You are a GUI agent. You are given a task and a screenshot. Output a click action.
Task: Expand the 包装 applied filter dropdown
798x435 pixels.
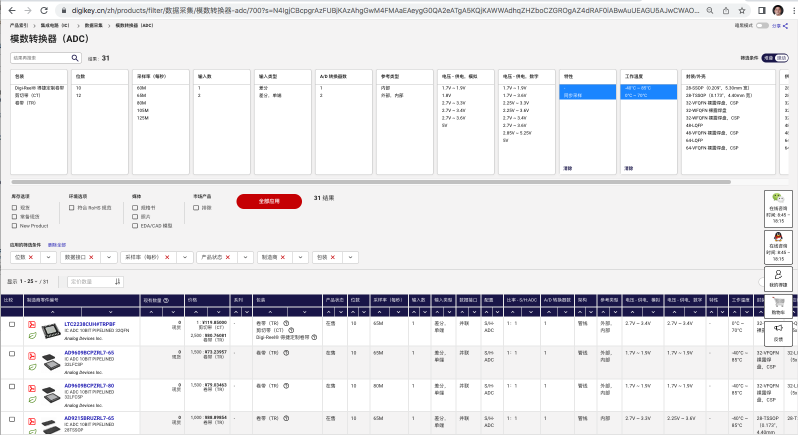pos(351,257)
